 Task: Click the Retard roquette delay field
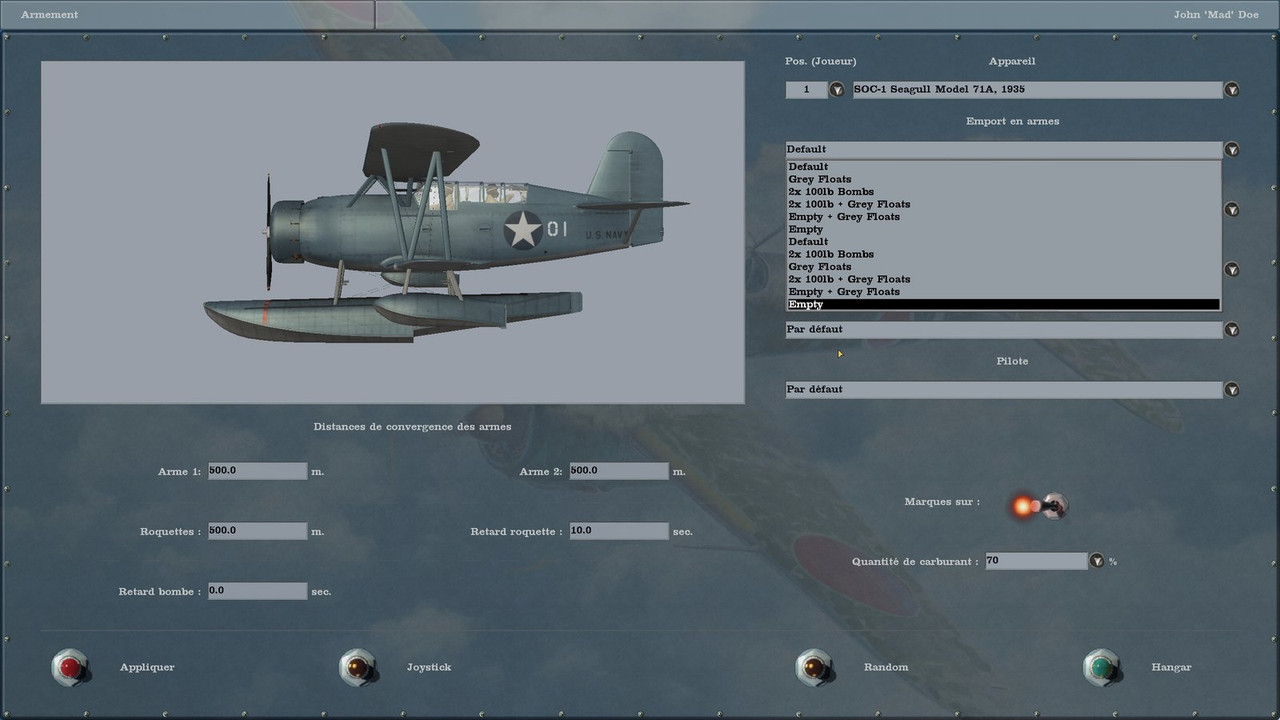point(619,531)
